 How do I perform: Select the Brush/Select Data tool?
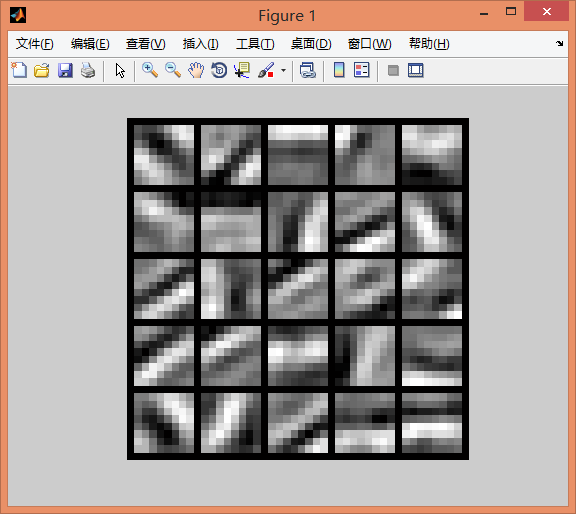pyautogui.click(x=266, y=70)
